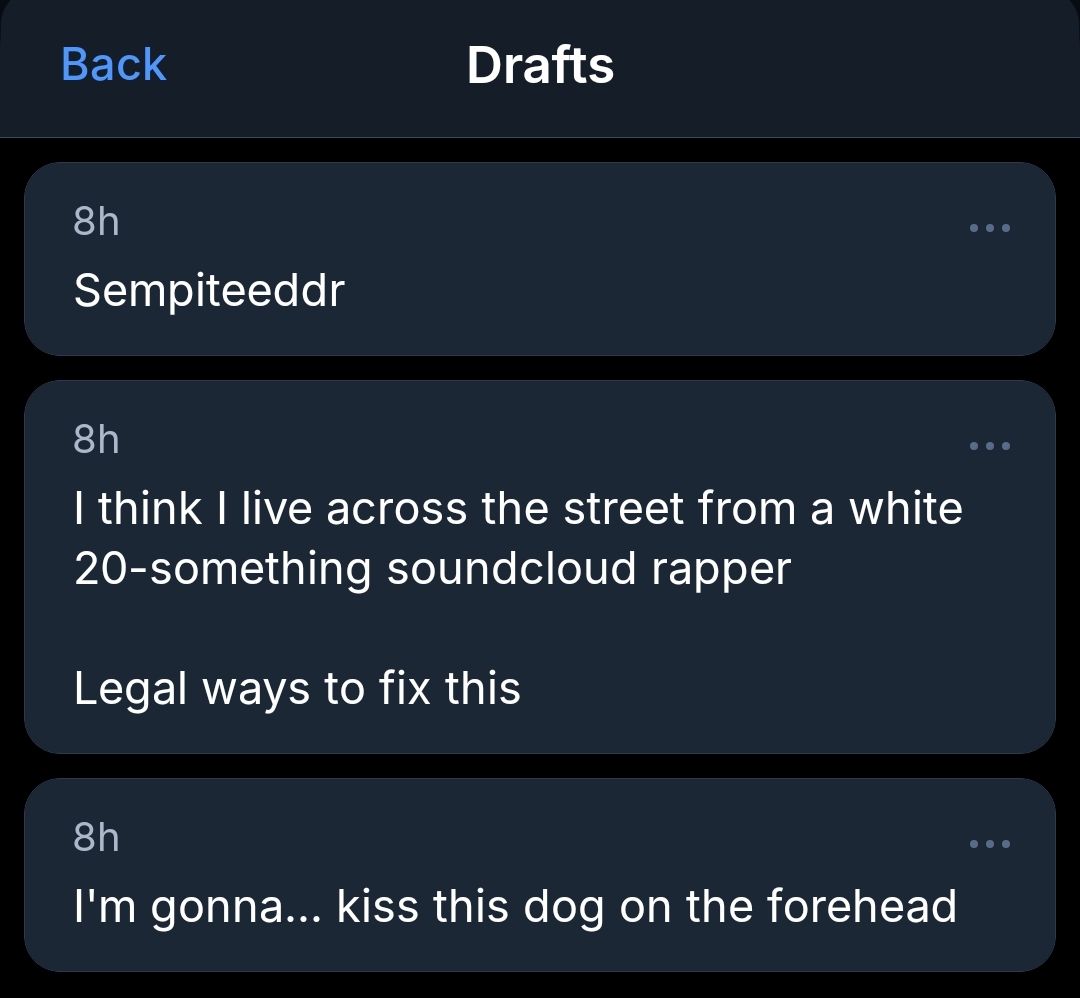
Task: Open the ellipsis menu on soundcloud rapper draft
Action: tap(990, 446)
